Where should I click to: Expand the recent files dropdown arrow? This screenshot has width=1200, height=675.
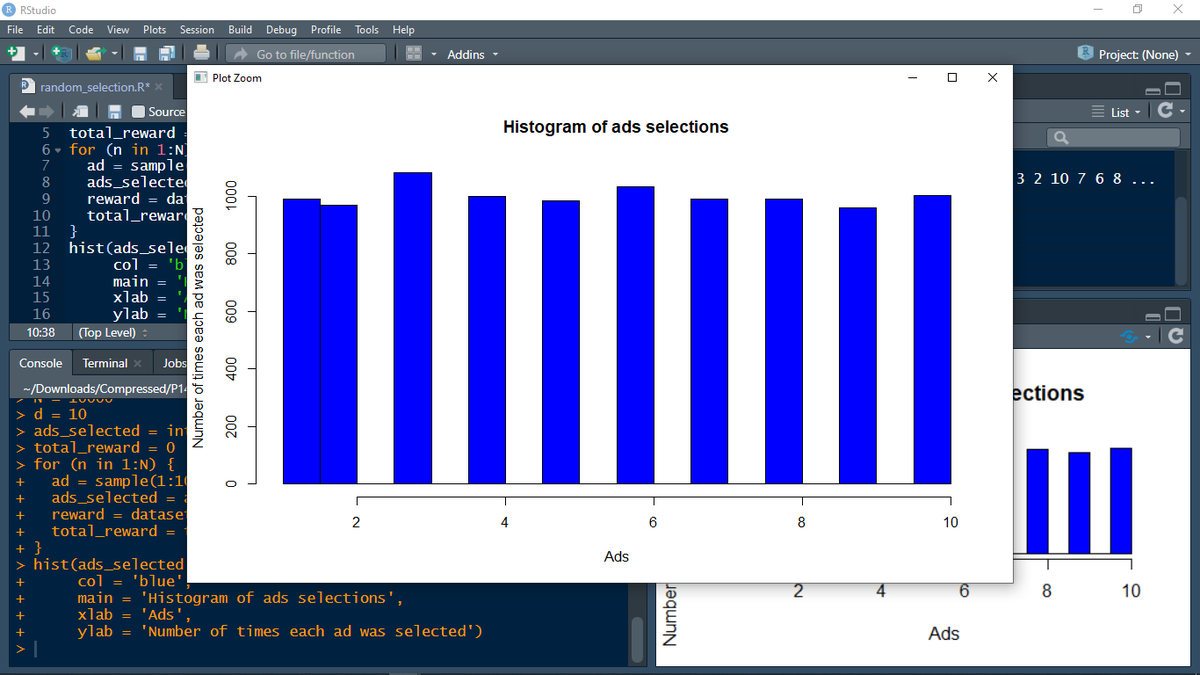tap(115, 54)
